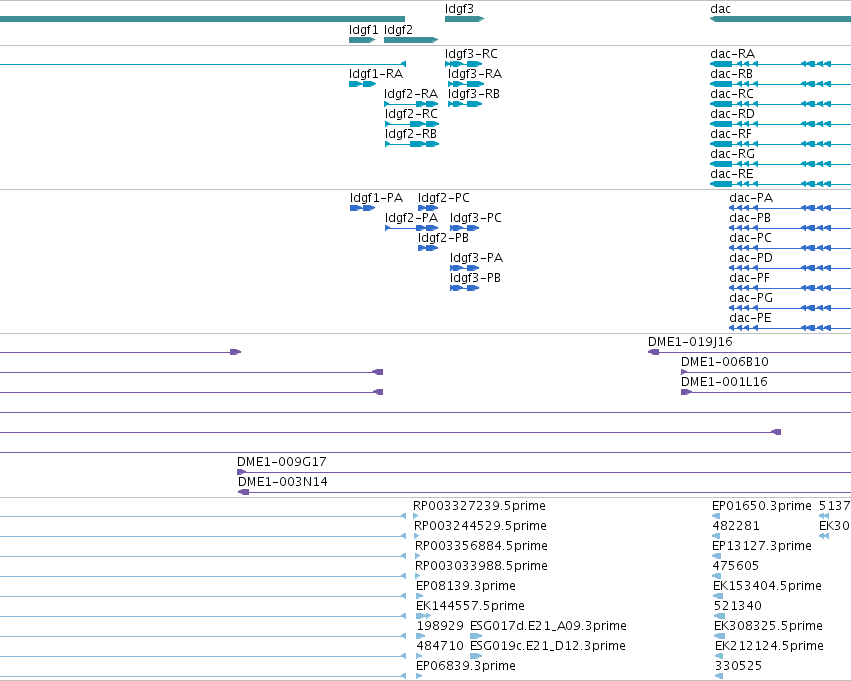Select the dac-RA transcript label
Screen dimensions: 851x681
tap(732, 54)
